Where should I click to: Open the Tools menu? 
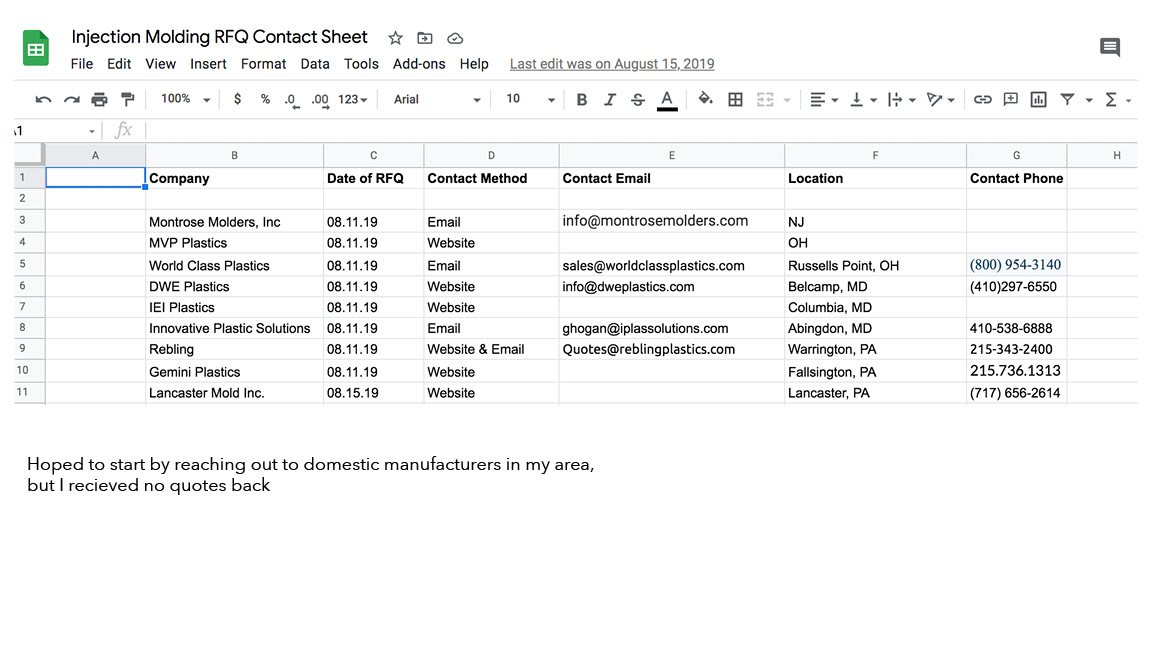pyautogui.click(x=361, y=64)
